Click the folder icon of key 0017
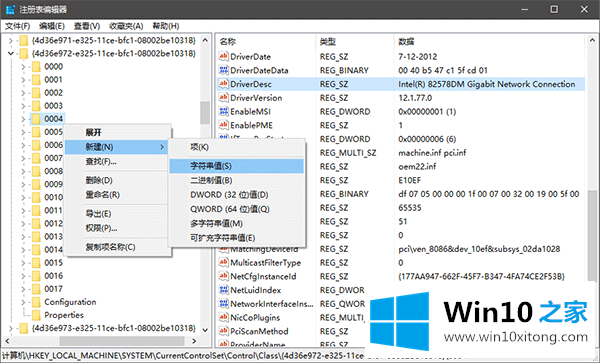The height and width of the screenshot is (363, 600). coord(36,289)
